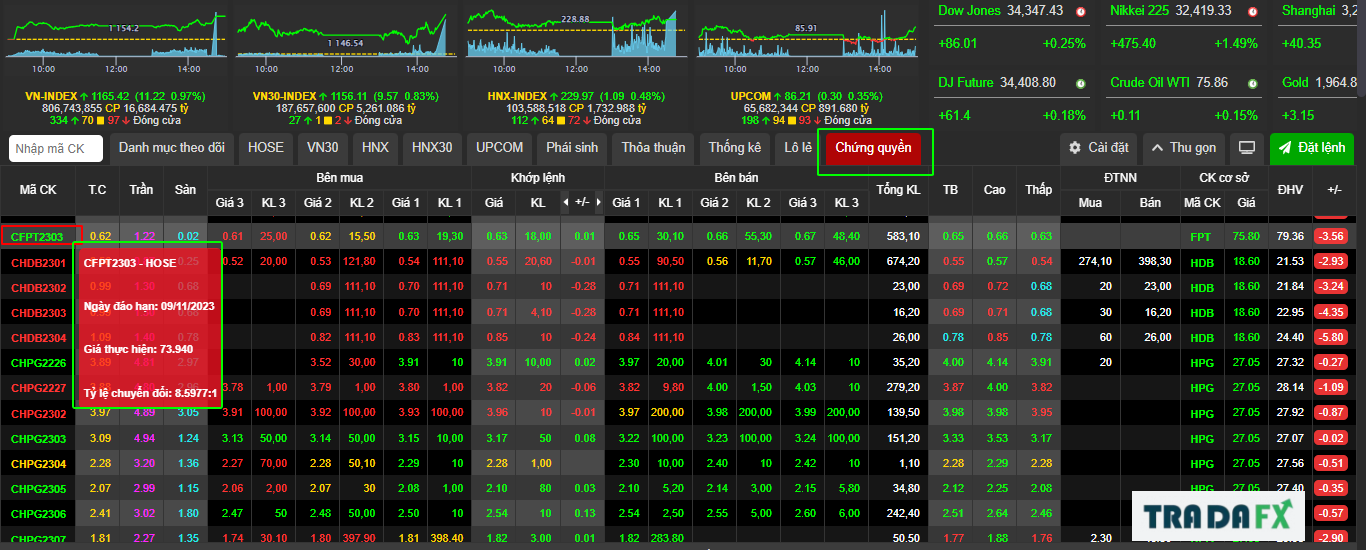Click the Thấp column header
The image size is (1366, 550).
pyautogui.click(x=1038, y=189)
